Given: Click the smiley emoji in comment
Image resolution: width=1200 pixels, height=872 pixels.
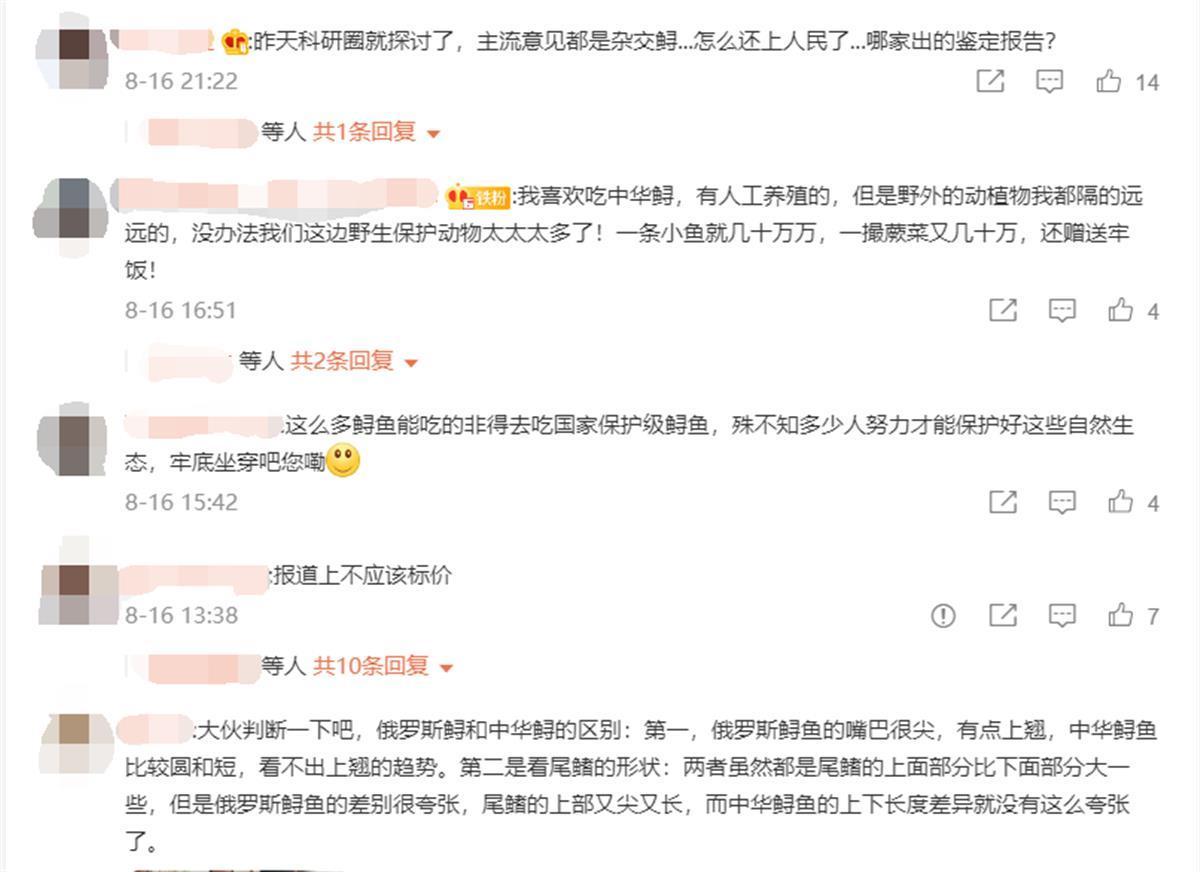Looking at the screenshot, I should (343, 461).
